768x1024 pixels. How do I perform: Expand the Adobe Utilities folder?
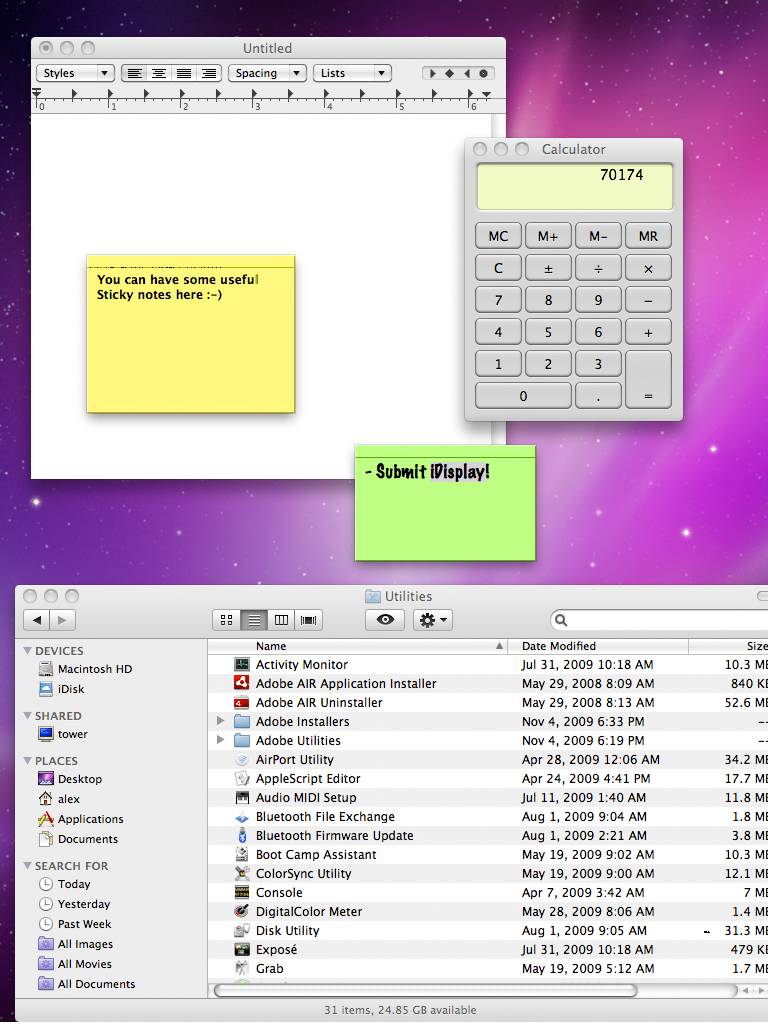(220, 740)
